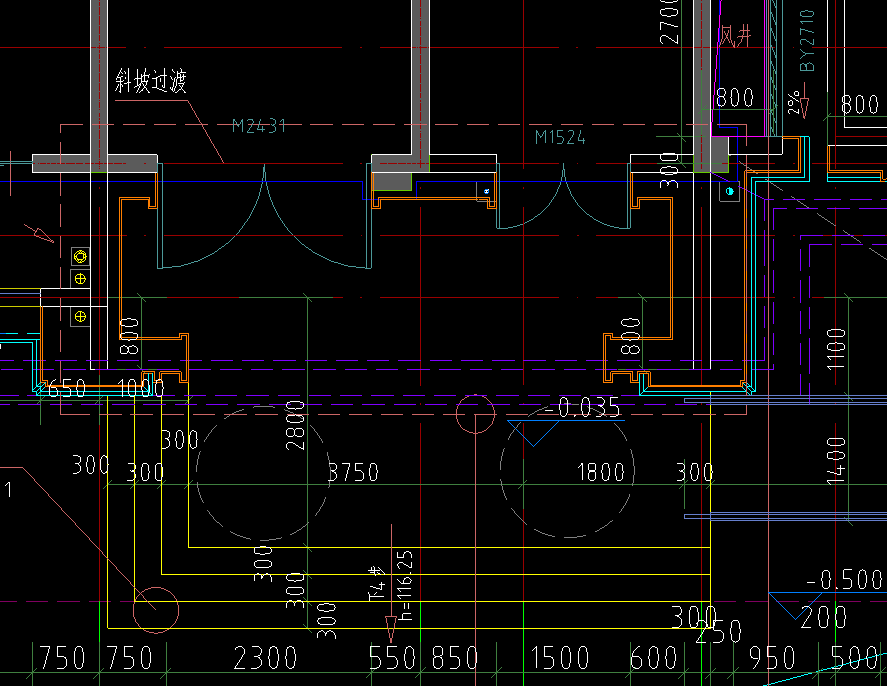Select the -0.035 elevation text
The height and width of the screenshot is (686, 887).
[582, 407]
